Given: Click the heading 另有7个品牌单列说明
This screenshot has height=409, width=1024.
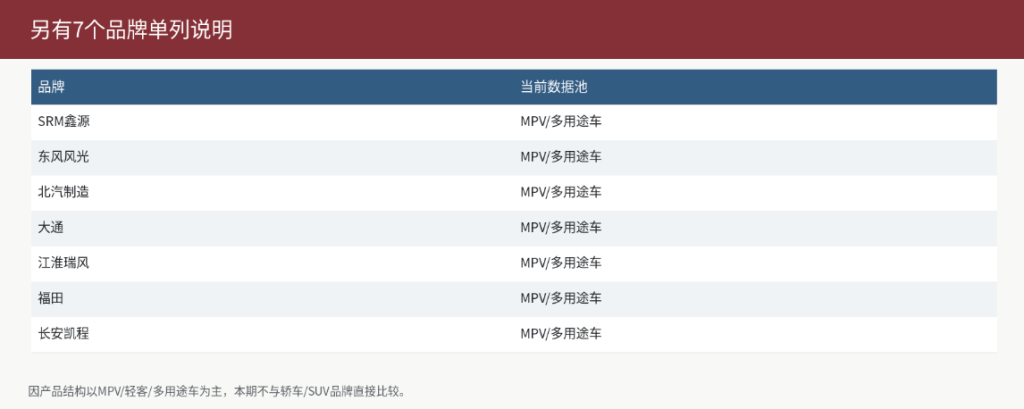Looking at the screenshot, I should click(x=131, y=29).
